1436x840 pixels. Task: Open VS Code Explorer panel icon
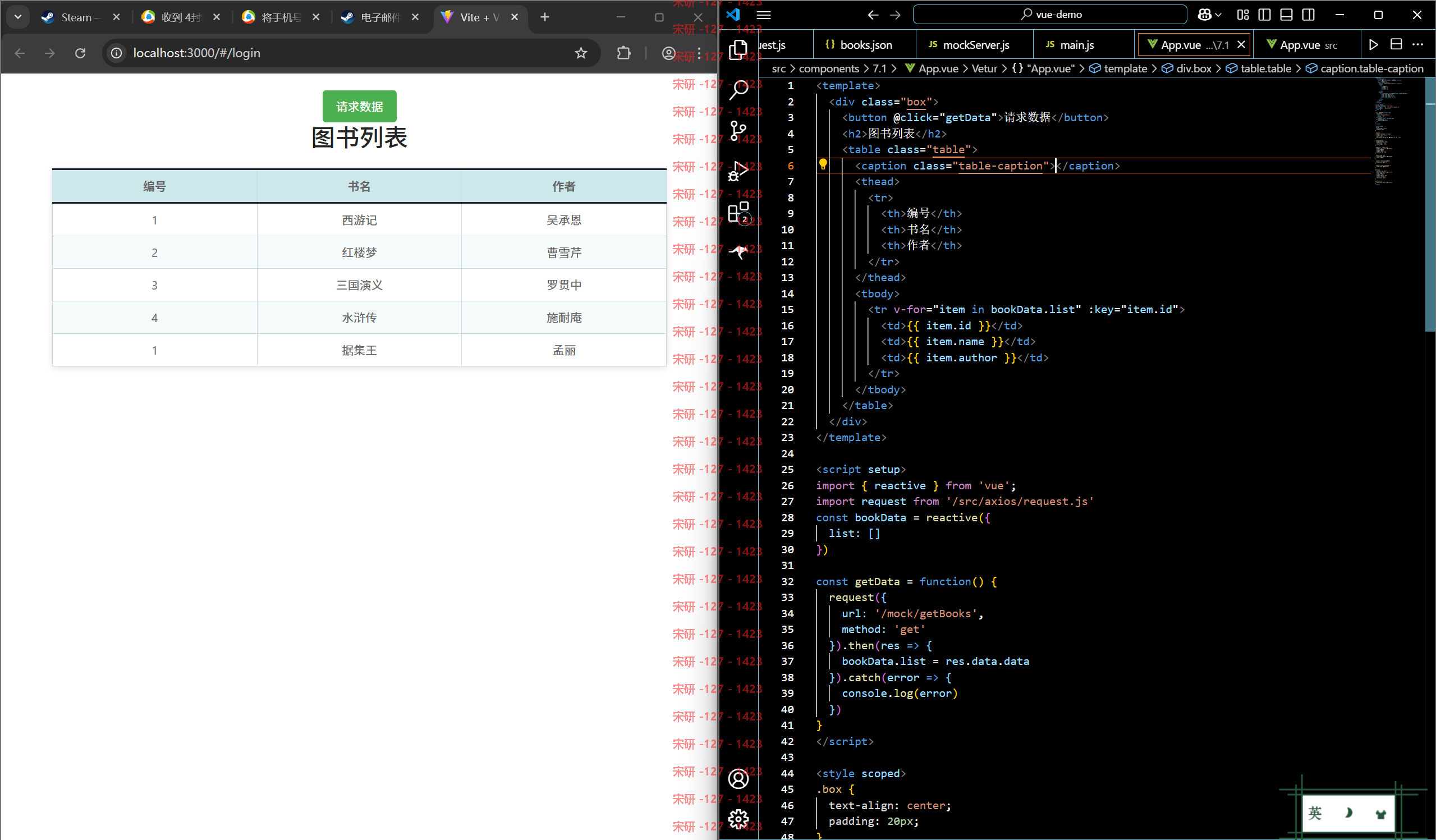click(738, 49)
